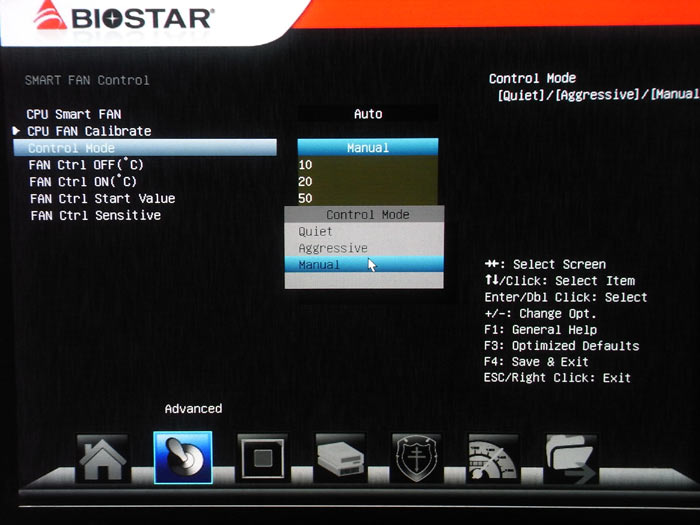The height and width of the screenshot is (525, 700).
Task: Select the FAN Ctrl Start Value 50 field
Action: 367,198
